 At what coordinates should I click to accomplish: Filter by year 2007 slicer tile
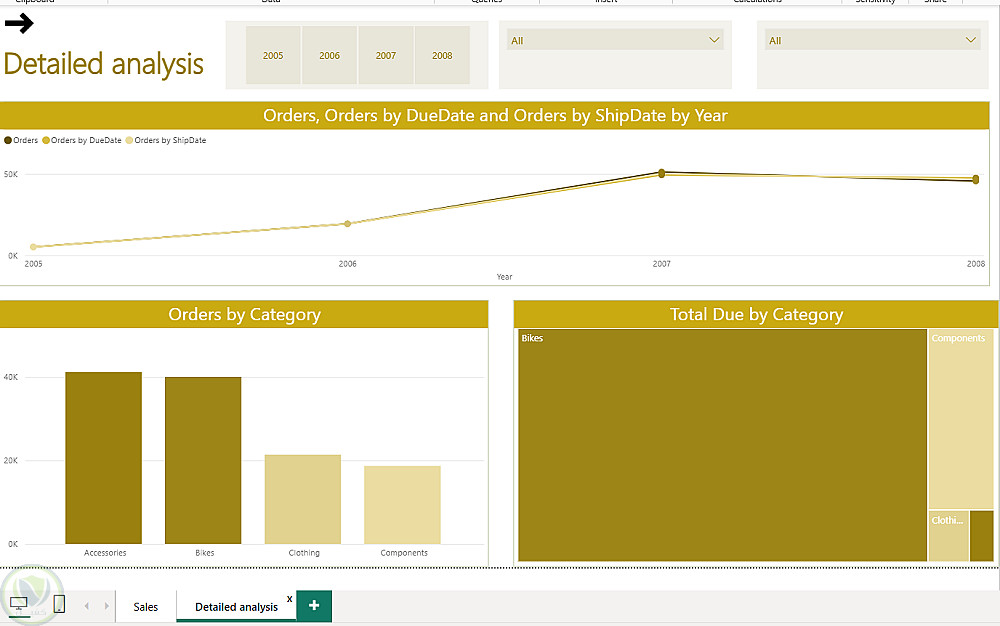click(386, 55)
